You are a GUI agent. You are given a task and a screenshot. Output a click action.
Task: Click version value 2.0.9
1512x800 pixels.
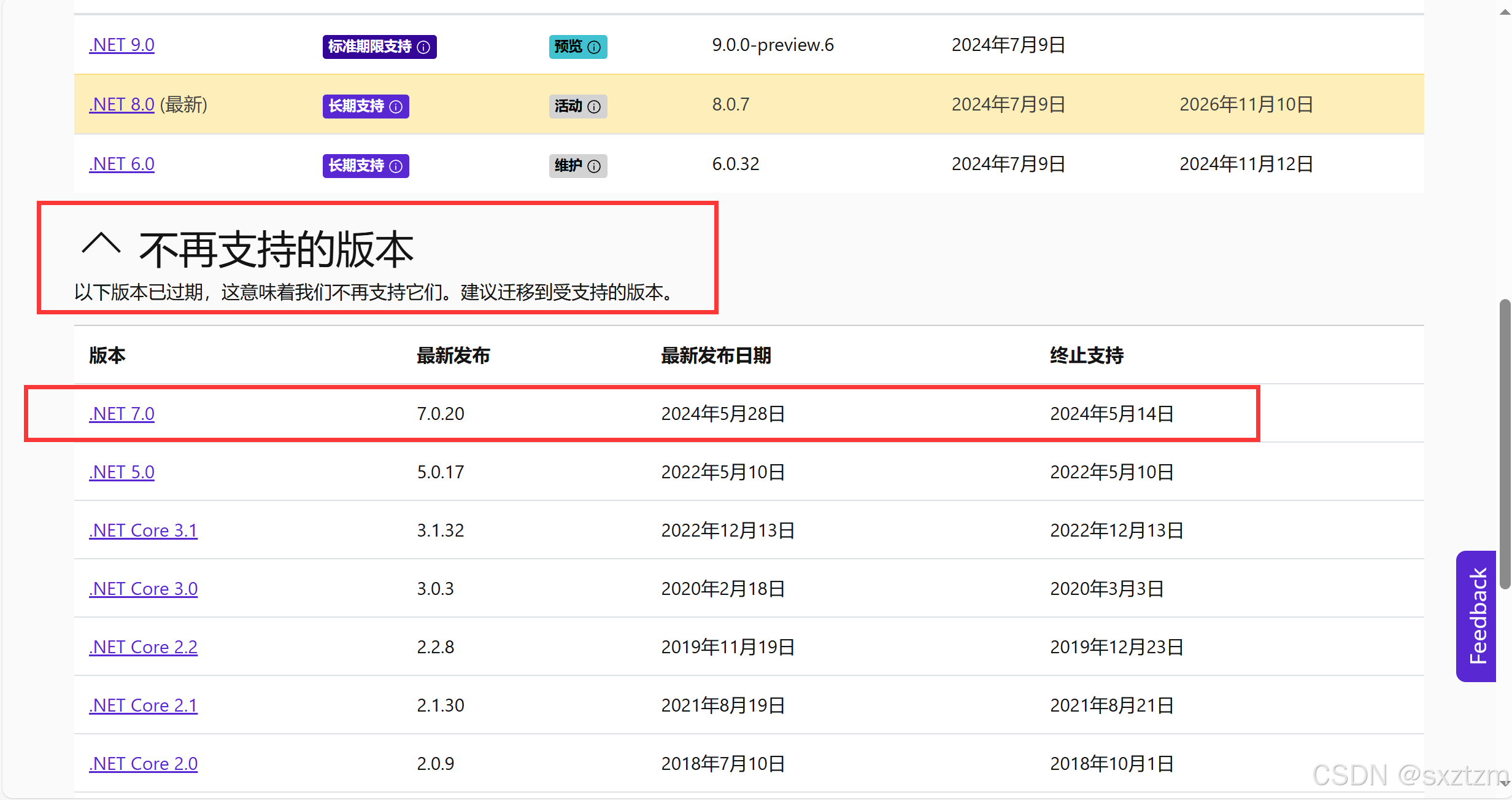(436, 764)
